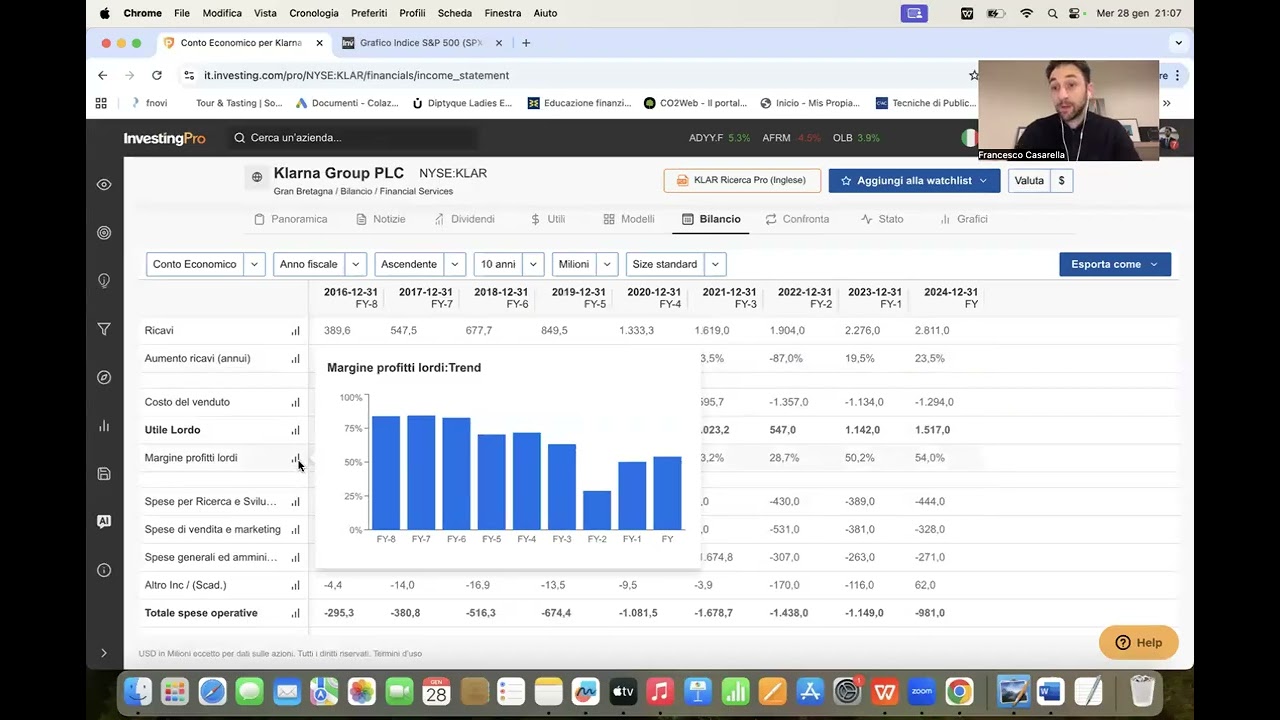1280x720 pixels.
Task: Click the FY-2 bar in trend chart
Action: (597, 510)
